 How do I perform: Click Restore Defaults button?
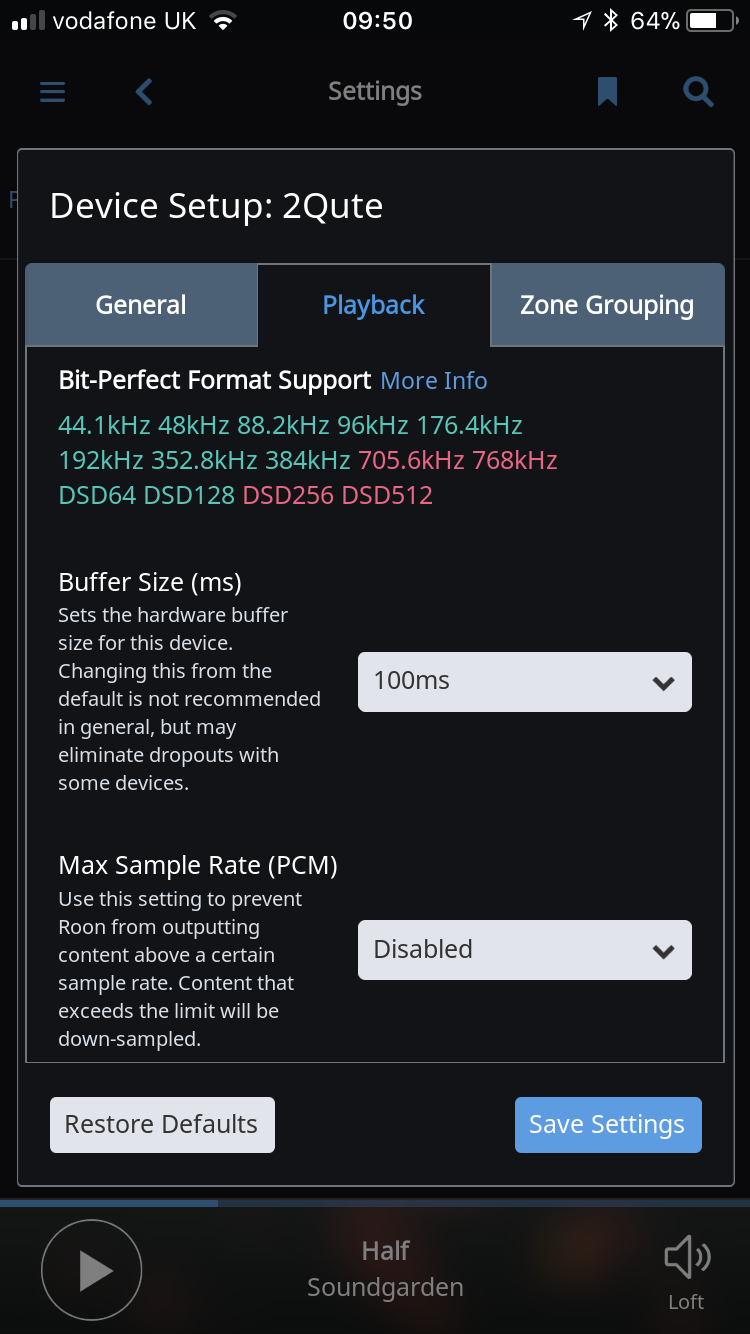coord(162,1125)
